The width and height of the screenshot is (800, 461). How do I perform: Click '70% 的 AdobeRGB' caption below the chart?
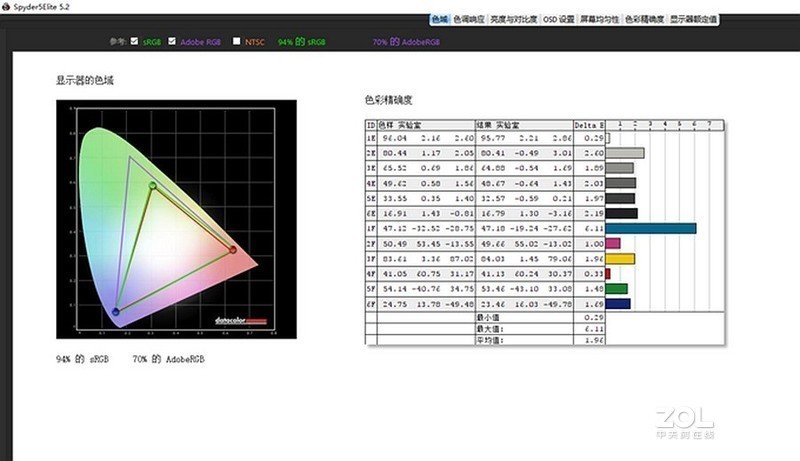[168, 359]
